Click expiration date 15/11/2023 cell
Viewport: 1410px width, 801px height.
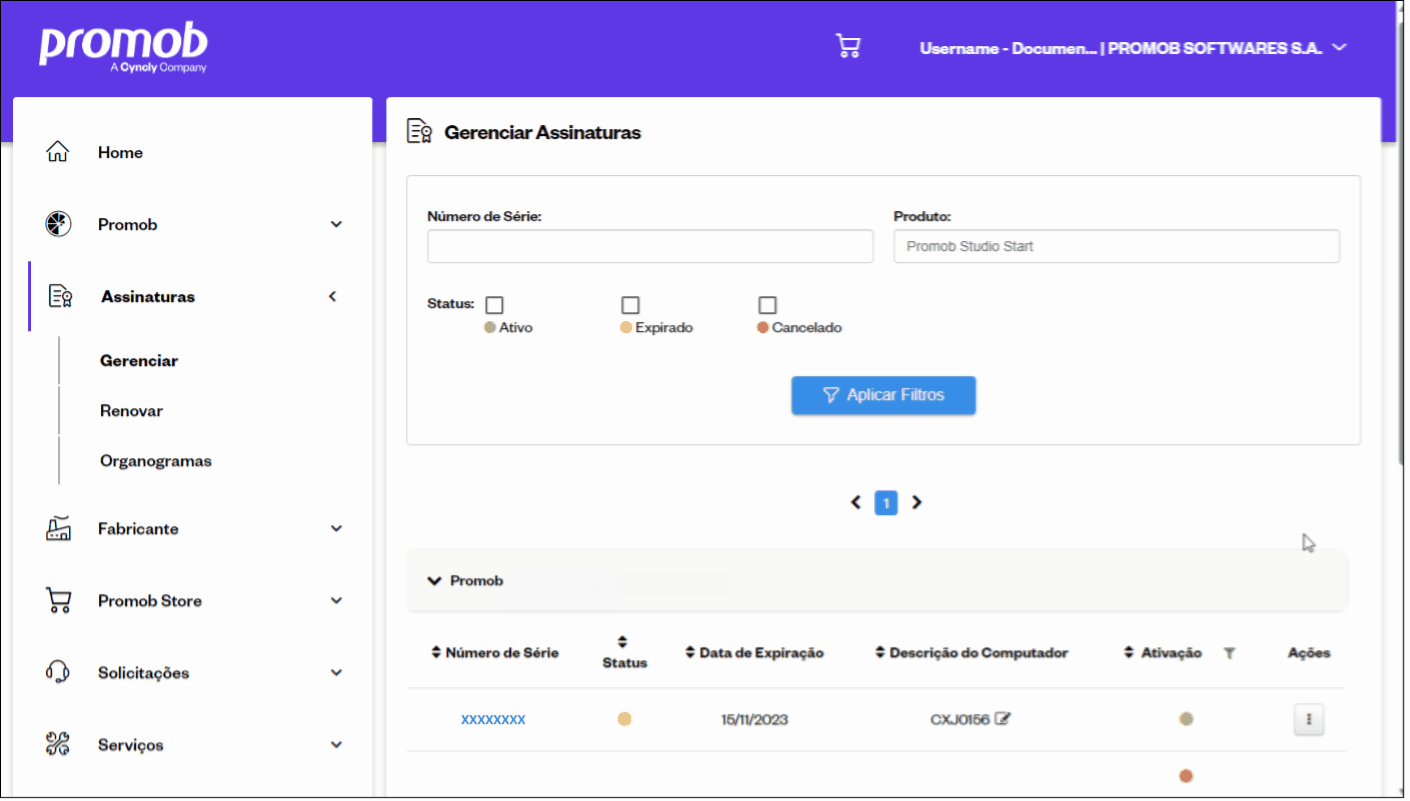(x=754, y=719)
